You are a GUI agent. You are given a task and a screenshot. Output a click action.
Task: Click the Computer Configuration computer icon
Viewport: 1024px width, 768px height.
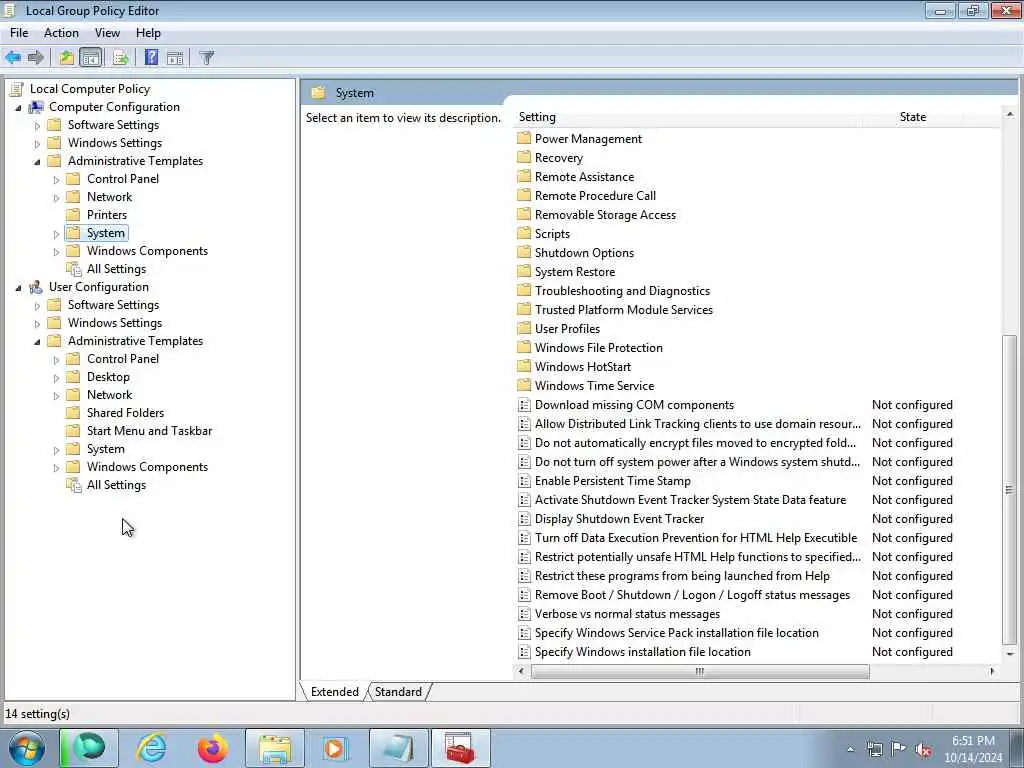(36, 106)
